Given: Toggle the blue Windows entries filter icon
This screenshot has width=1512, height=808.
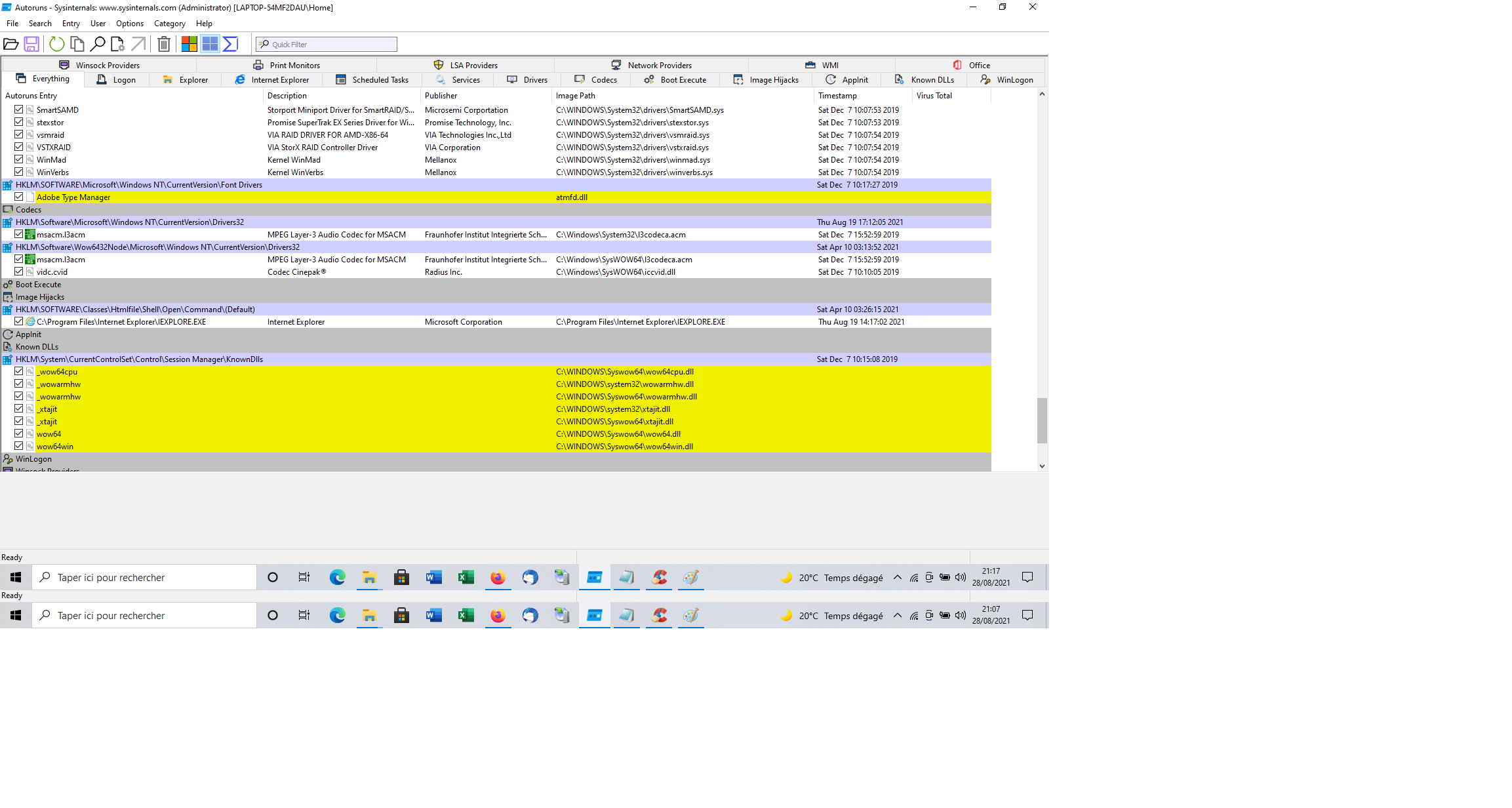Looking at the screenshot, I should (210, 44).
